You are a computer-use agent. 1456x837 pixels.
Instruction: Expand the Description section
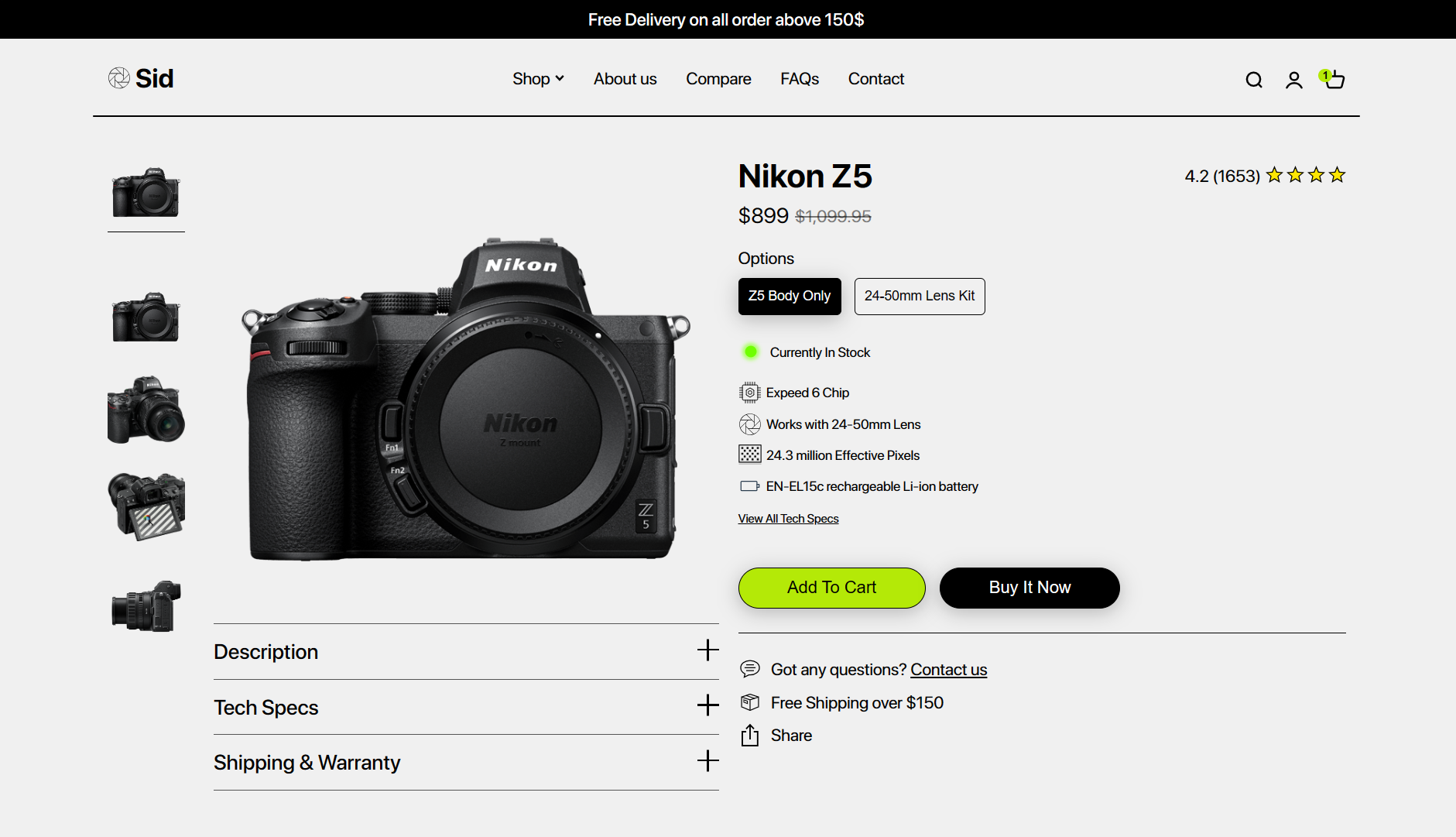coord(465,652)
